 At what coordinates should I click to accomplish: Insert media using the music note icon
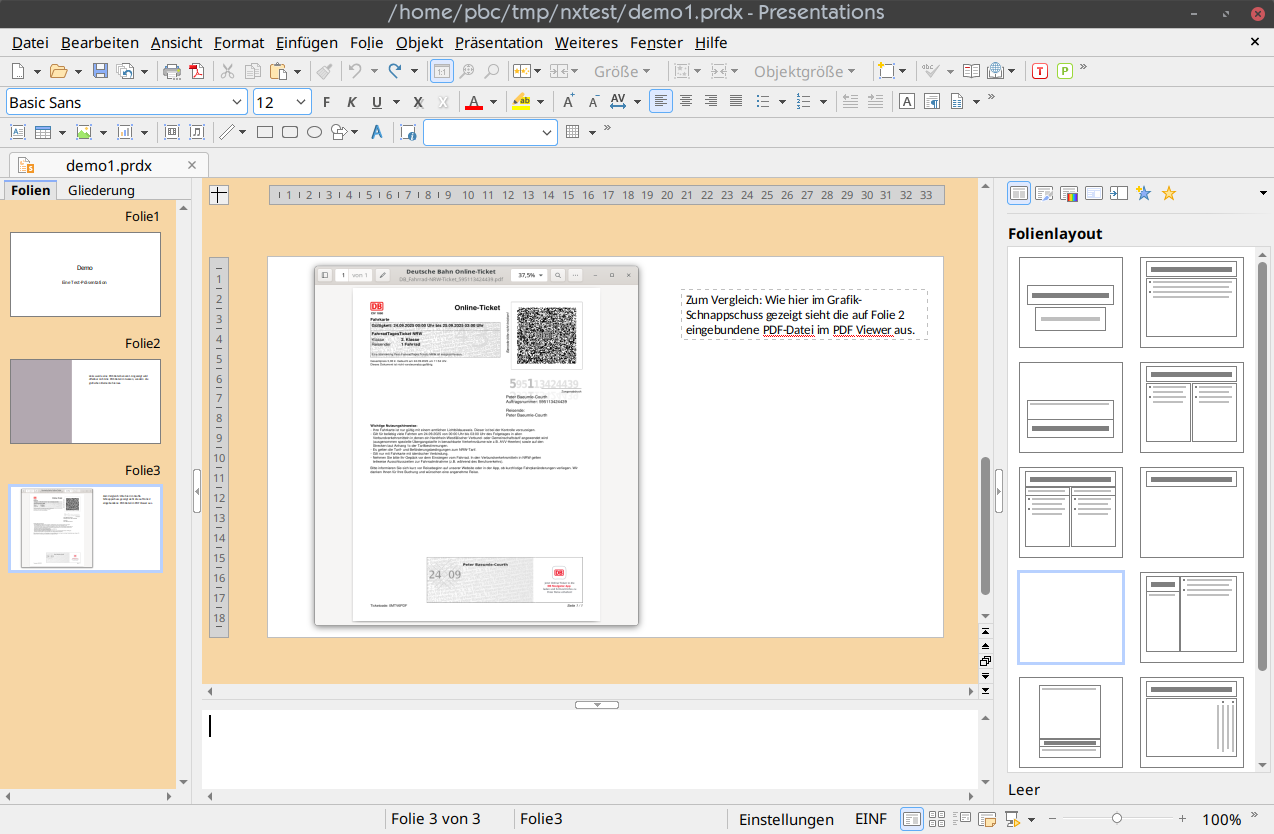196,132
